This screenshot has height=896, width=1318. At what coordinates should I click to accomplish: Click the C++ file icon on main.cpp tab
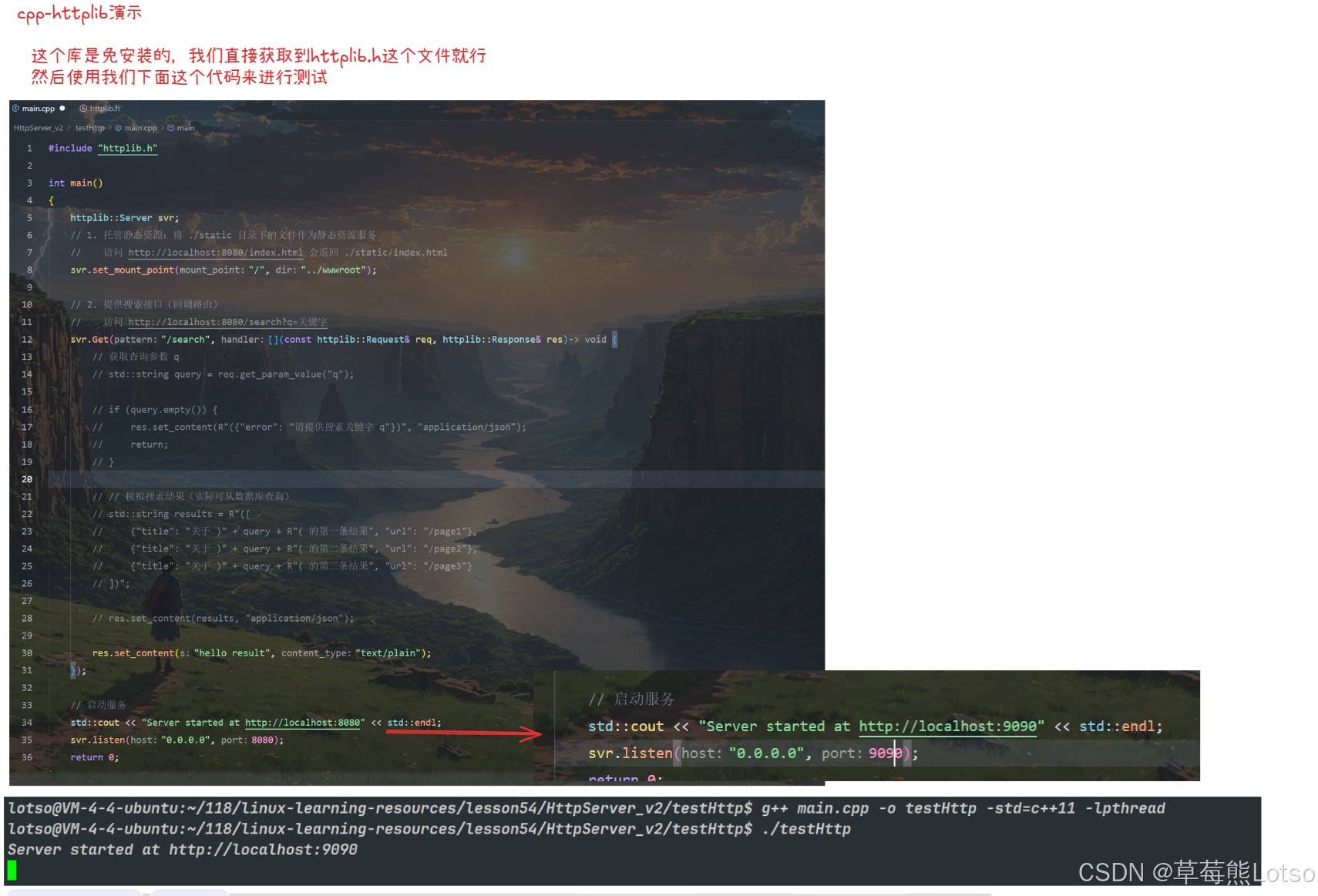pos(15,109)
